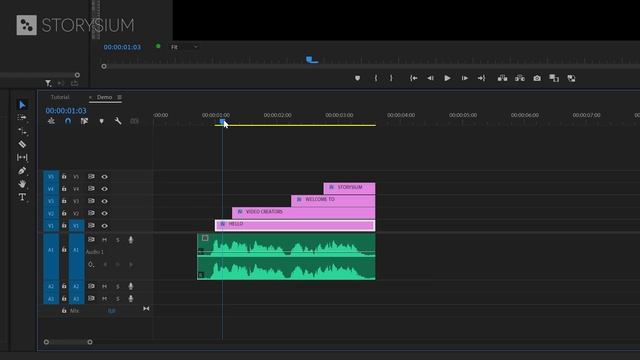Image resolution: width=640 pixels, height=360 pixels.
Task: Lock the V5 track
Action: [64, 176]
